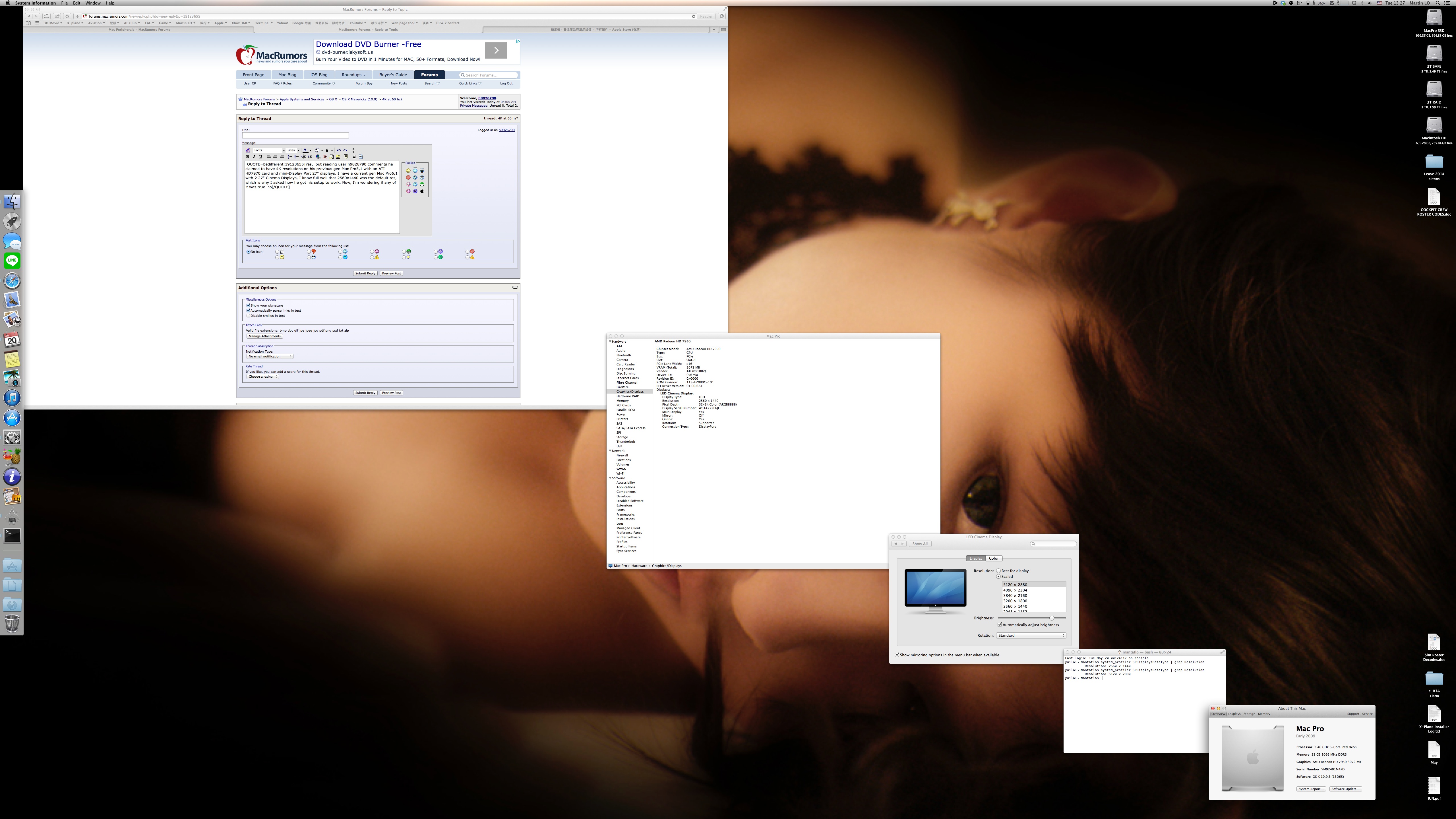Collapse Network section in System Information

(x=610, y=450)
